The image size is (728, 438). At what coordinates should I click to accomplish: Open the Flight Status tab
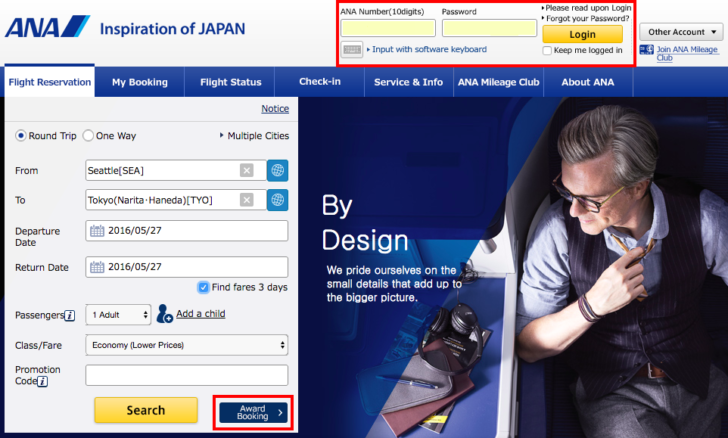click(231, 82)
